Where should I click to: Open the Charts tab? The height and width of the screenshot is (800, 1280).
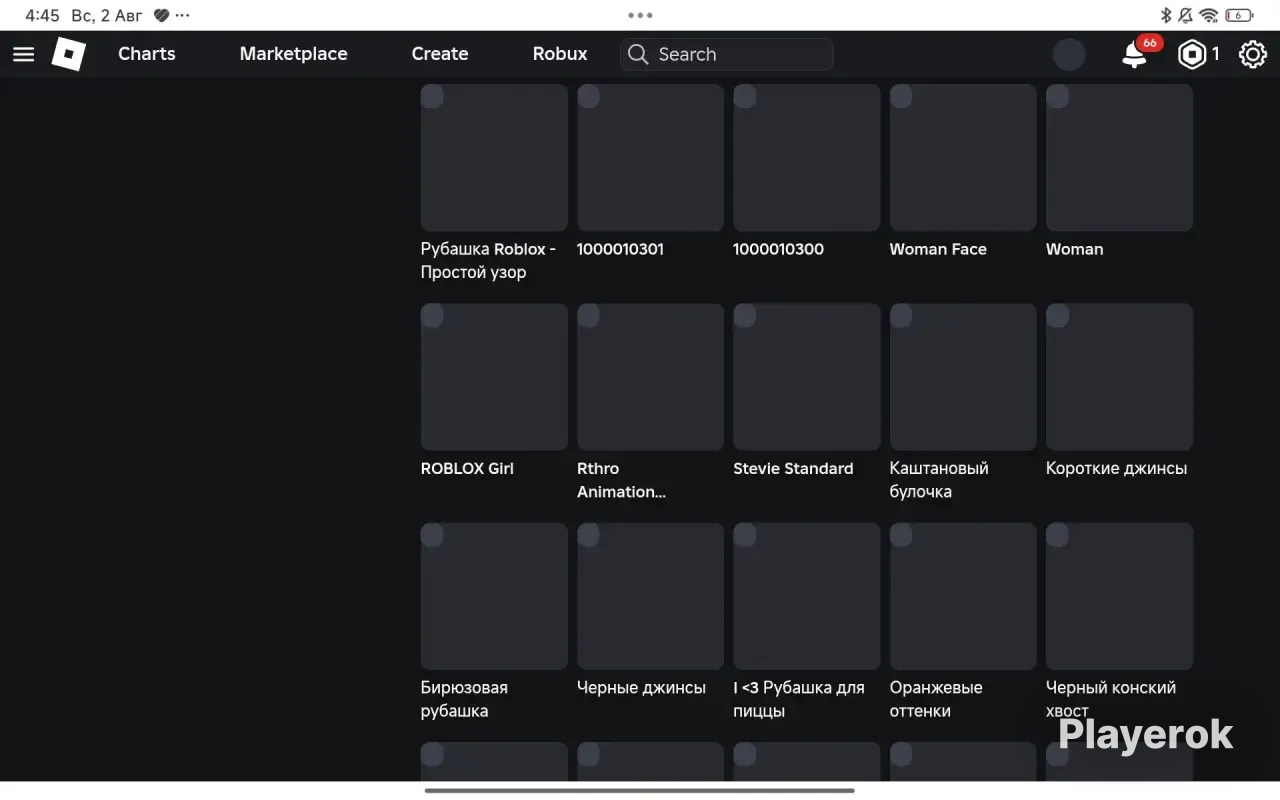click(147, 54)
